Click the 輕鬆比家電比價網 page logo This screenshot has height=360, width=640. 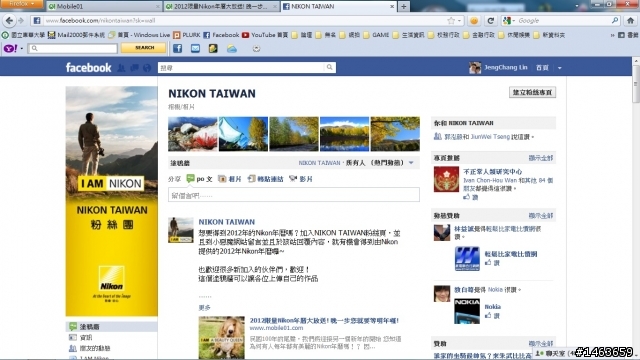467,258
